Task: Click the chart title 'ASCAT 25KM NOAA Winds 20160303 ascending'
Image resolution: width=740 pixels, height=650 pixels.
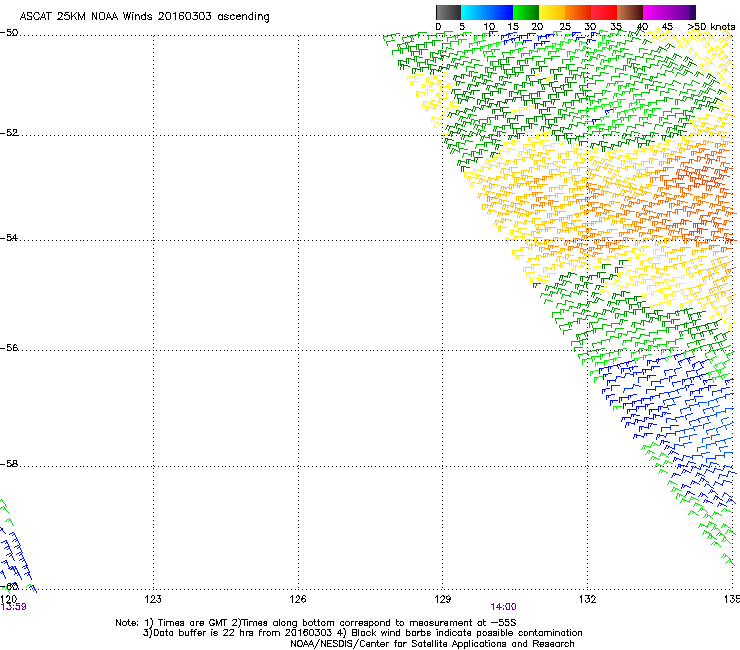Action: click(144, 17)
